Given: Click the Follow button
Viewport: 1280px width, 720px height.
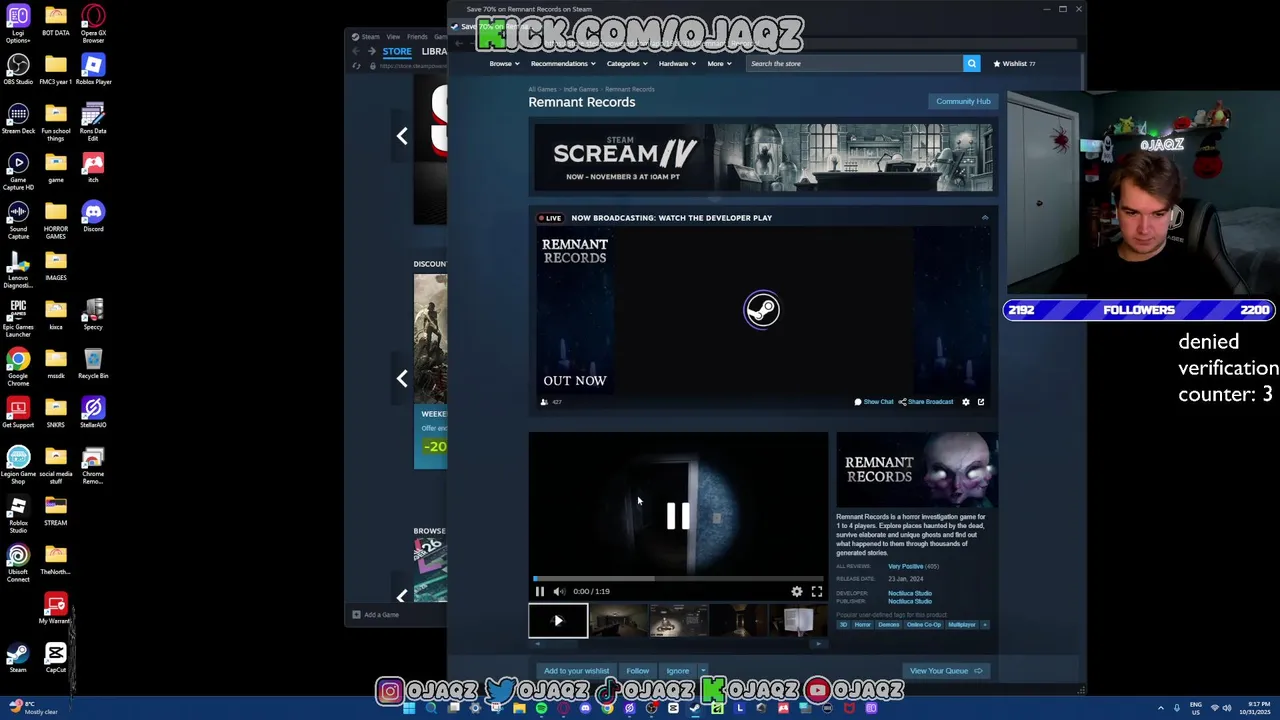Looking at the screenshot, I should coord(637,671).
